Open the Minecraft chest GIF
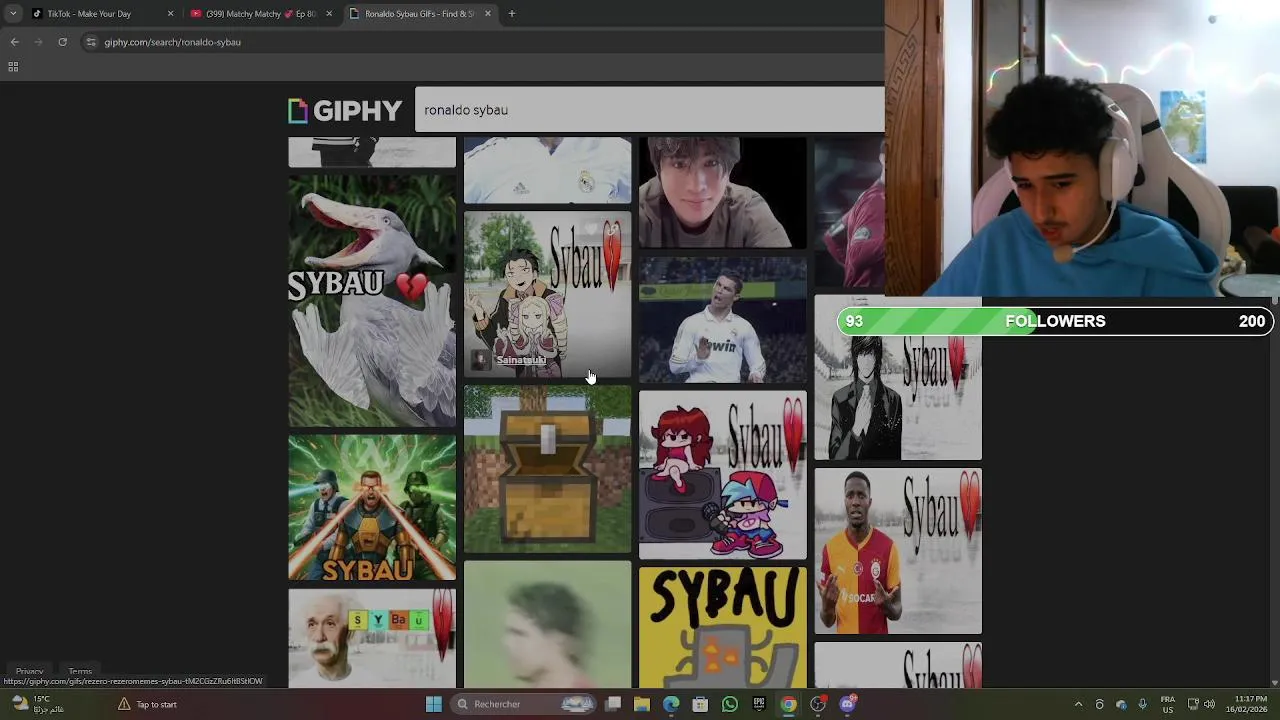Viewport: 1280px width, 720px height. pos(547,470)
